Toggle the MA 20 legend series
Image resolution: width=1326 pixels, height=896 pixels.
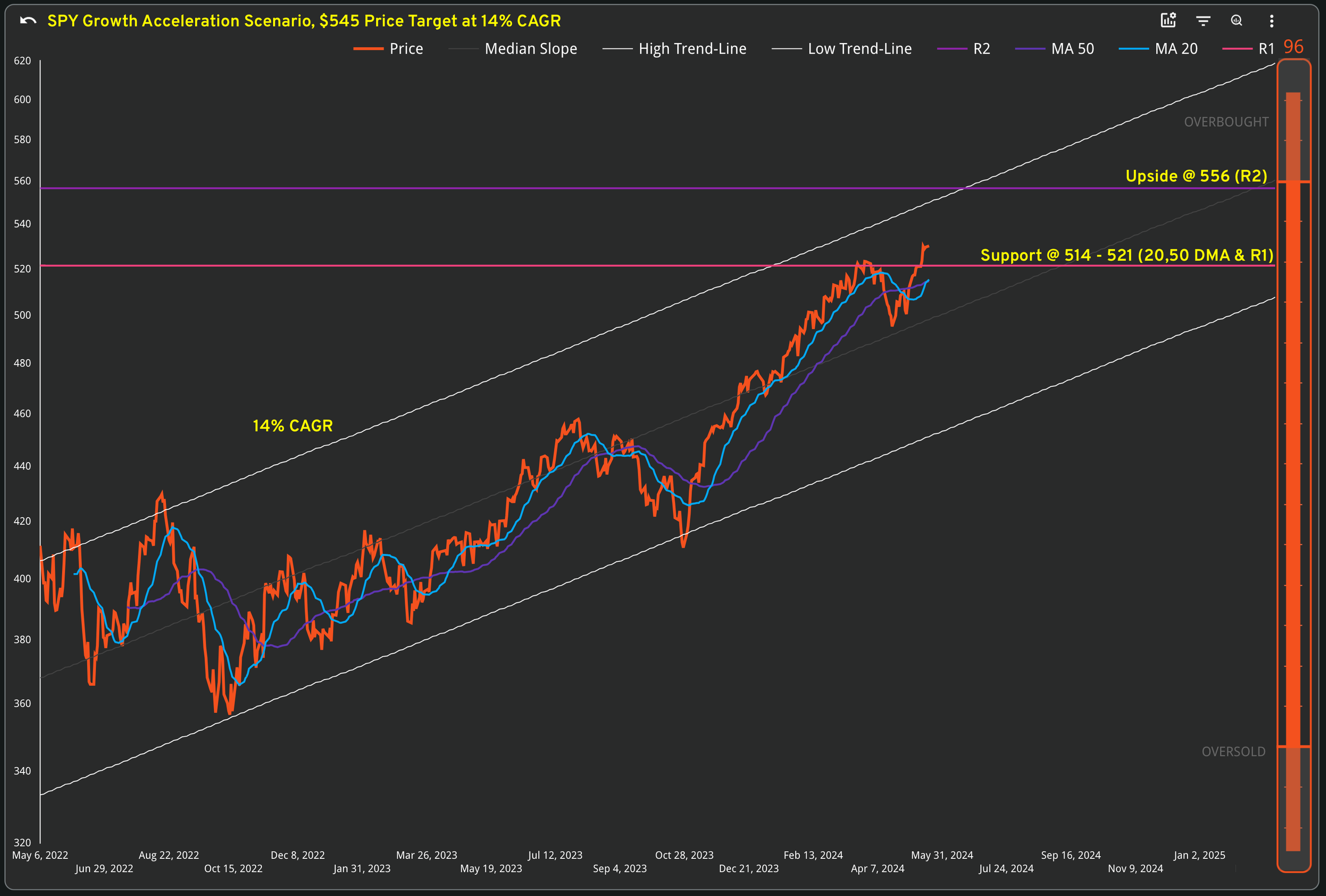(1158, 49)
